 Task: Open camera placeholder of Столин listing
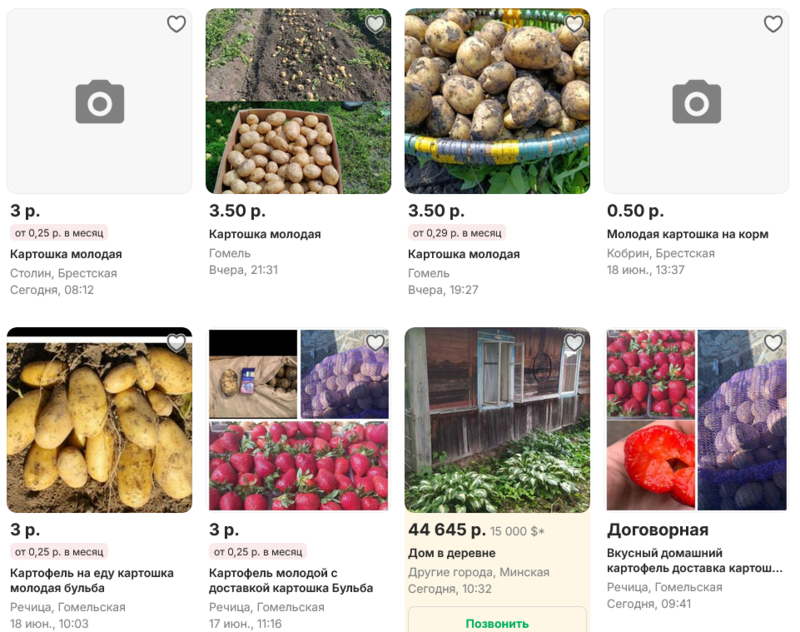[x=99, y=102]
